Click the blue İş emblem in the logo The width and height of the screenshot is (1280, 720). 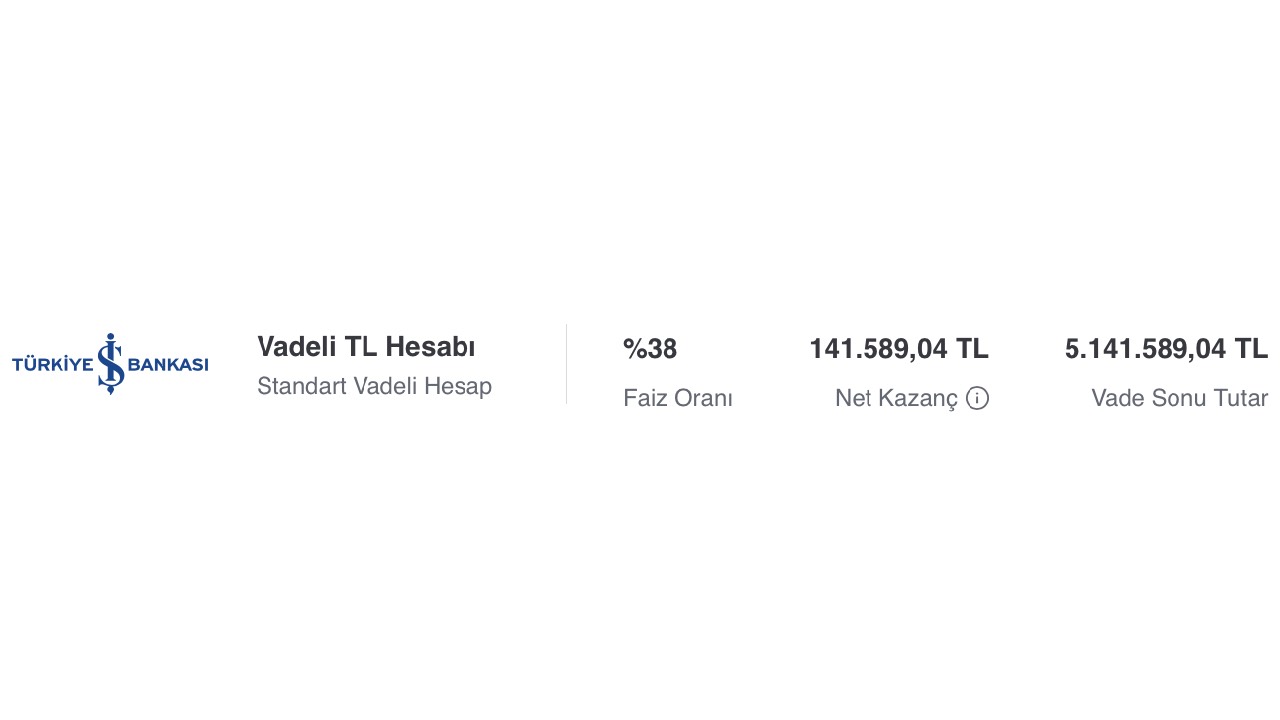(x=111, y=363)
